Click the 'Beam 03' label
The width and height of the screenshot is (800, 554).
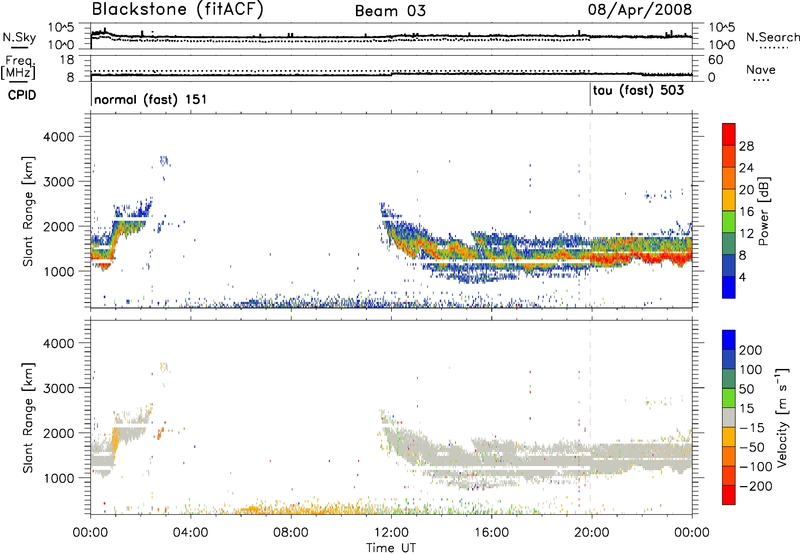pyautogui.click(x=390, y=11)
